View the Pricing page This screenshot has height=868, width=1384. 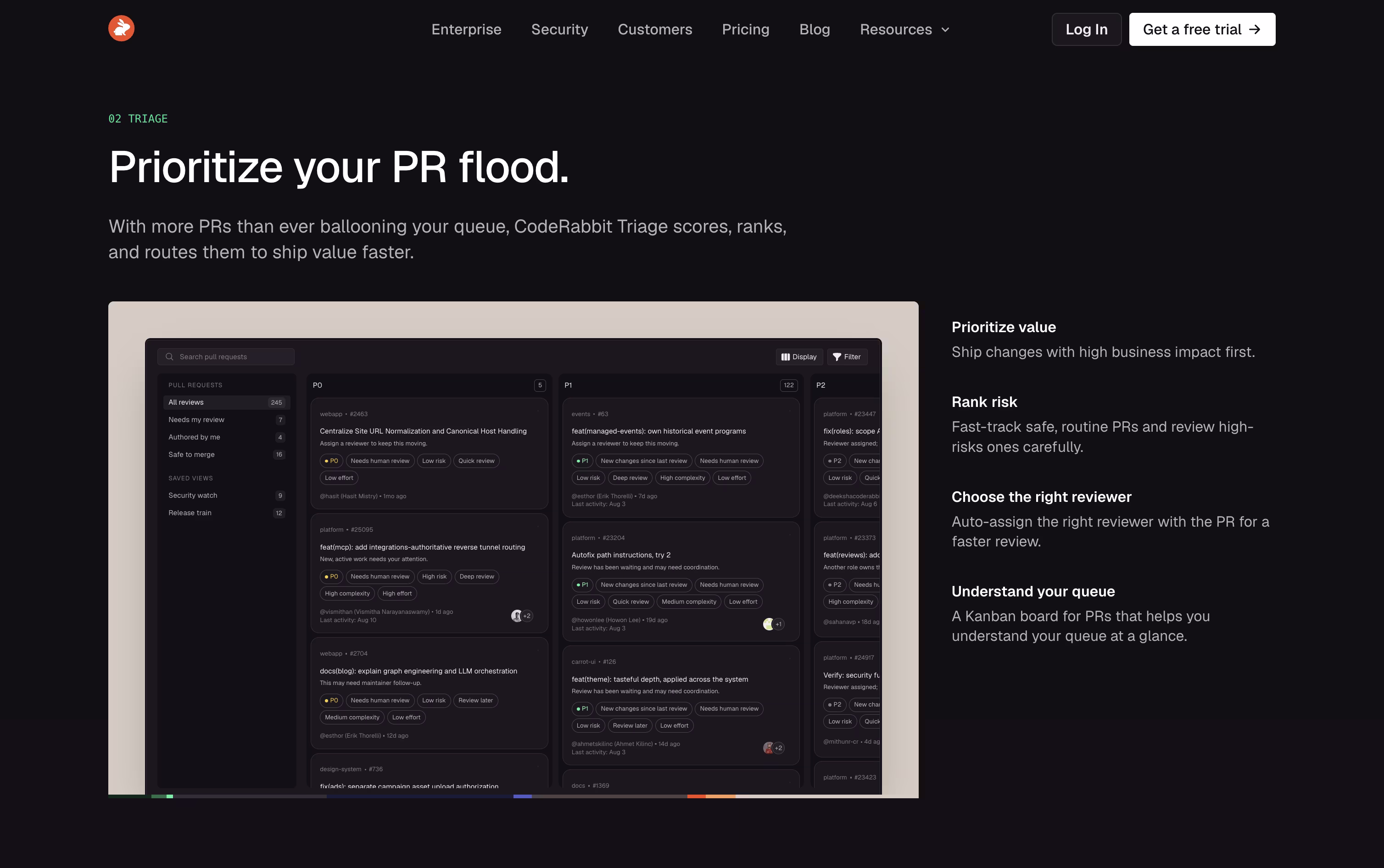coord(745,29)
